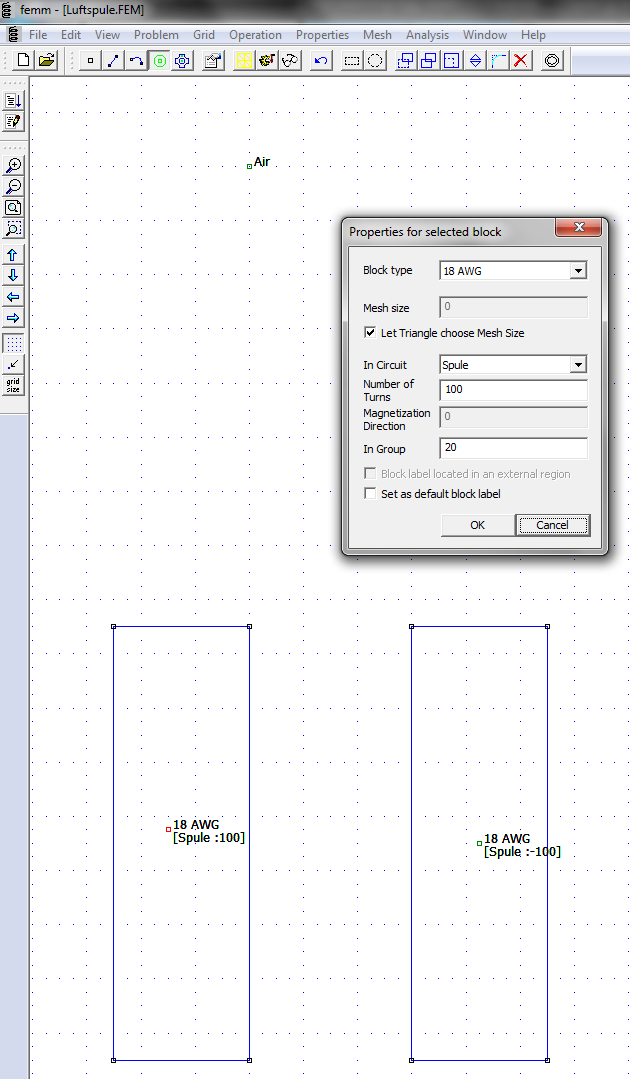Click the text lines with pencil icon

pos(14,122)
